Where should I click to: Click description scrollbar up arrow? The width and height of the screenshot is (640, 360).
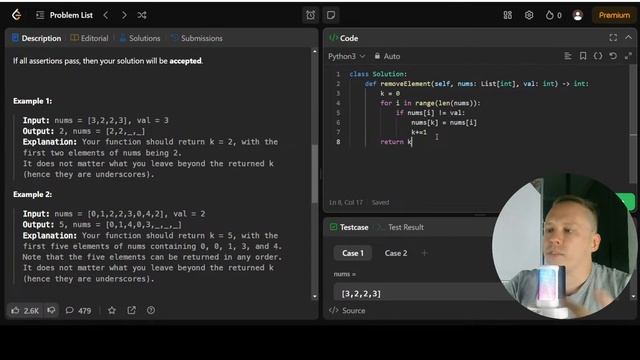tap(315, 51)
